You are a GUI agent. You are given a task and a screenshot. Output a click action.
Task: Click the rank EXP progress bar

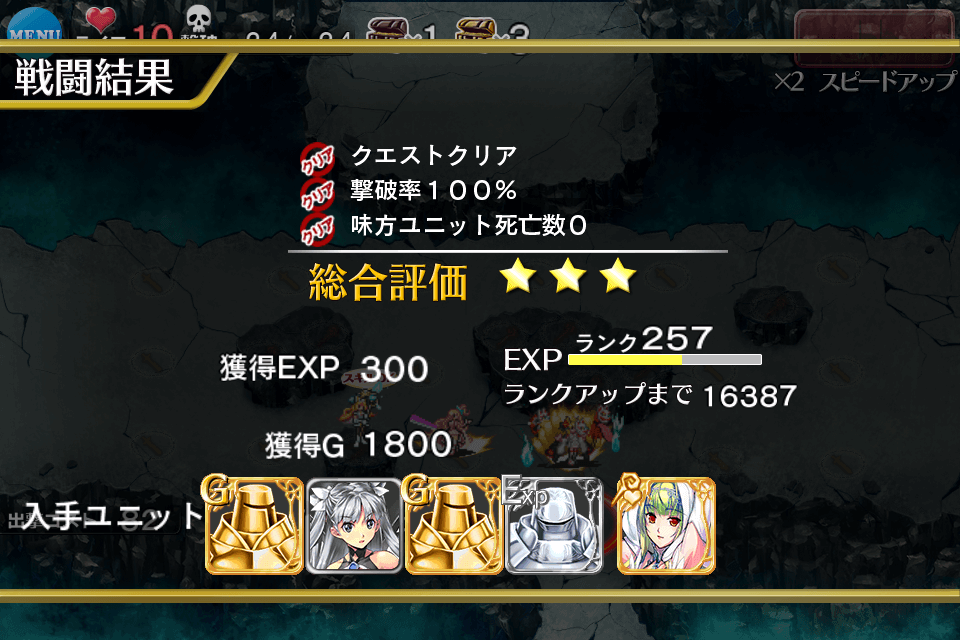665,360
